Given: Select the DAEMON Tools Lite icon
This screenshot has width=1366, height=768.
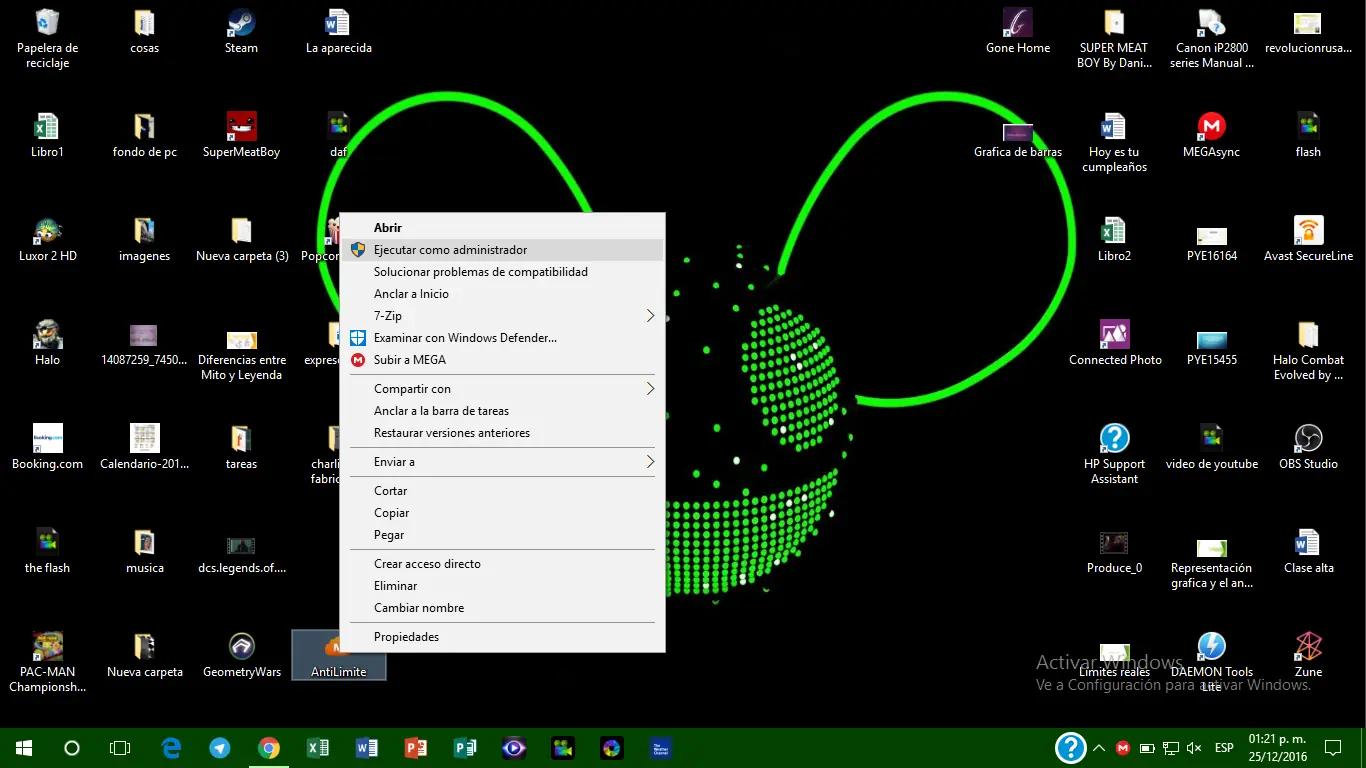Looking at the screenshot, I should coord(1211,662).
